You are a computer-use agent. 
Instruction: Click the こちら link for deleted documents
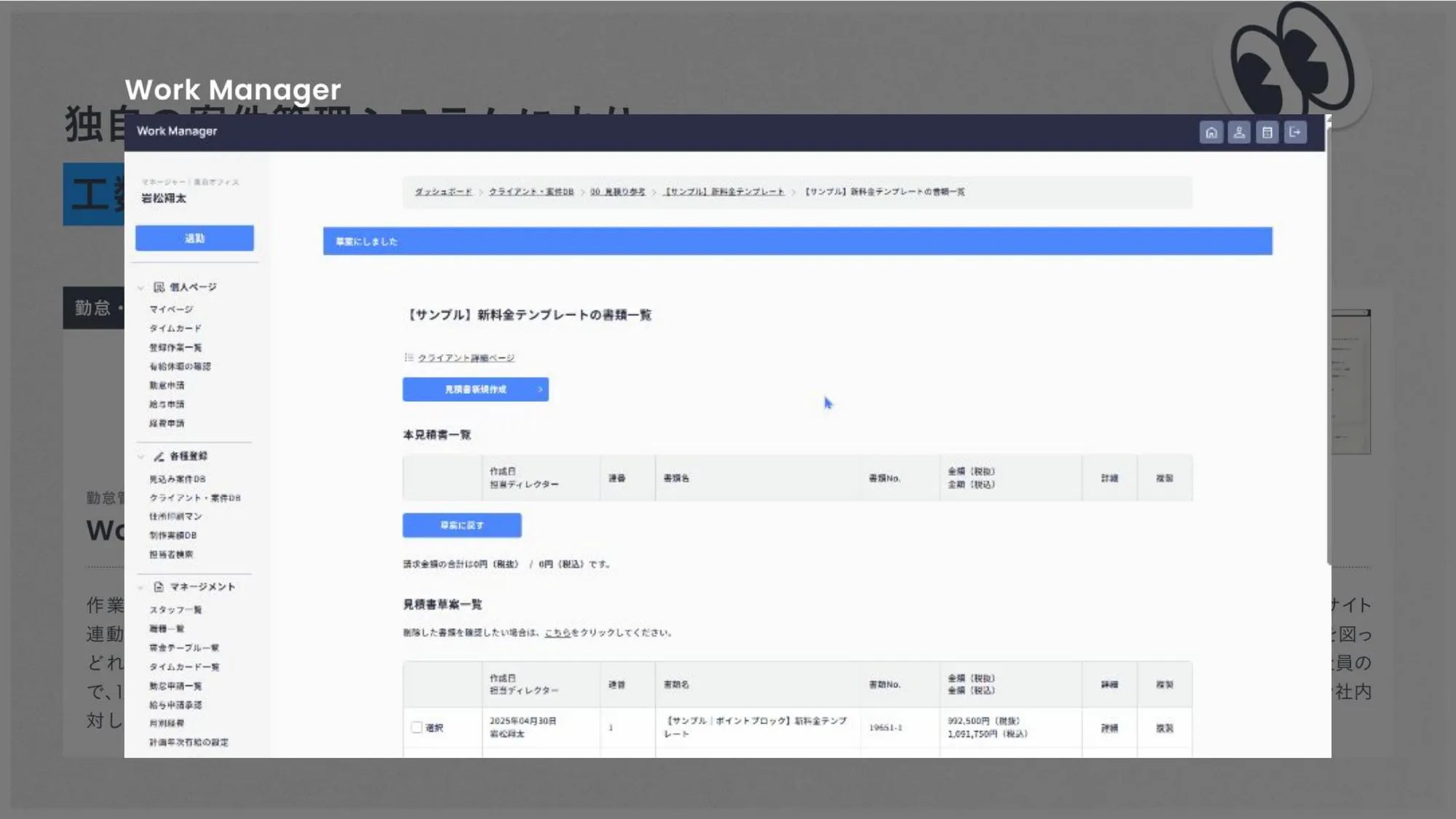[x=557, y=633]
